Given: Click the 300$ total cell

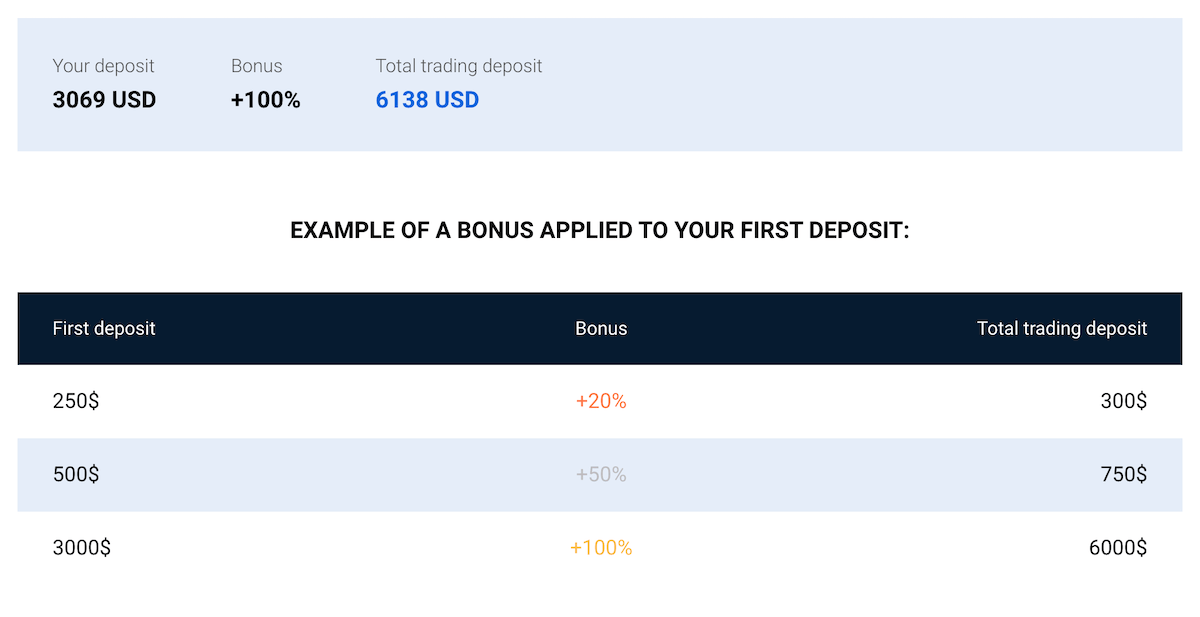Looking at the screenshot, I should tap(1124, 401).
